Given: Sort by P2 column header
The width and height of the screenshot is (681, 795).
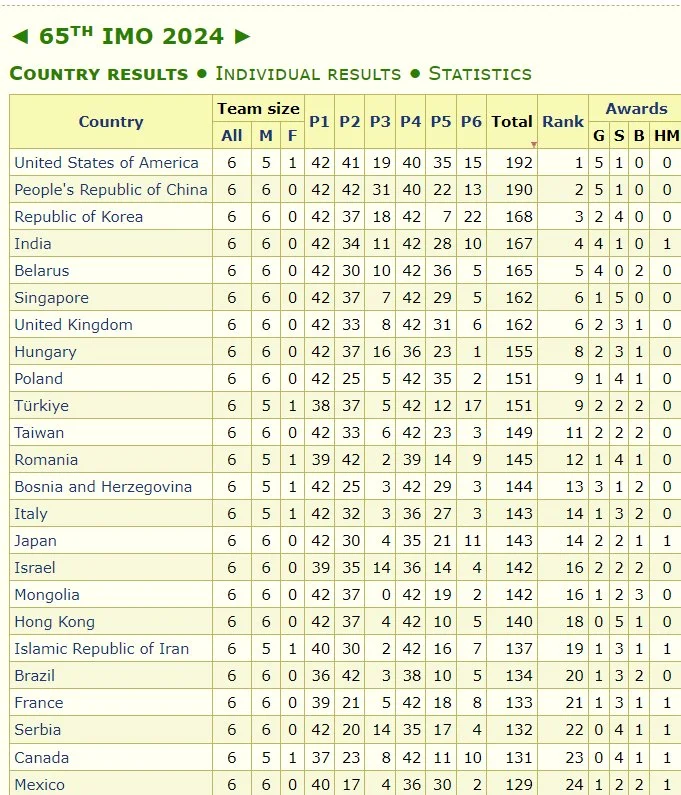Looking at the screenshot, I should (349, 122).
